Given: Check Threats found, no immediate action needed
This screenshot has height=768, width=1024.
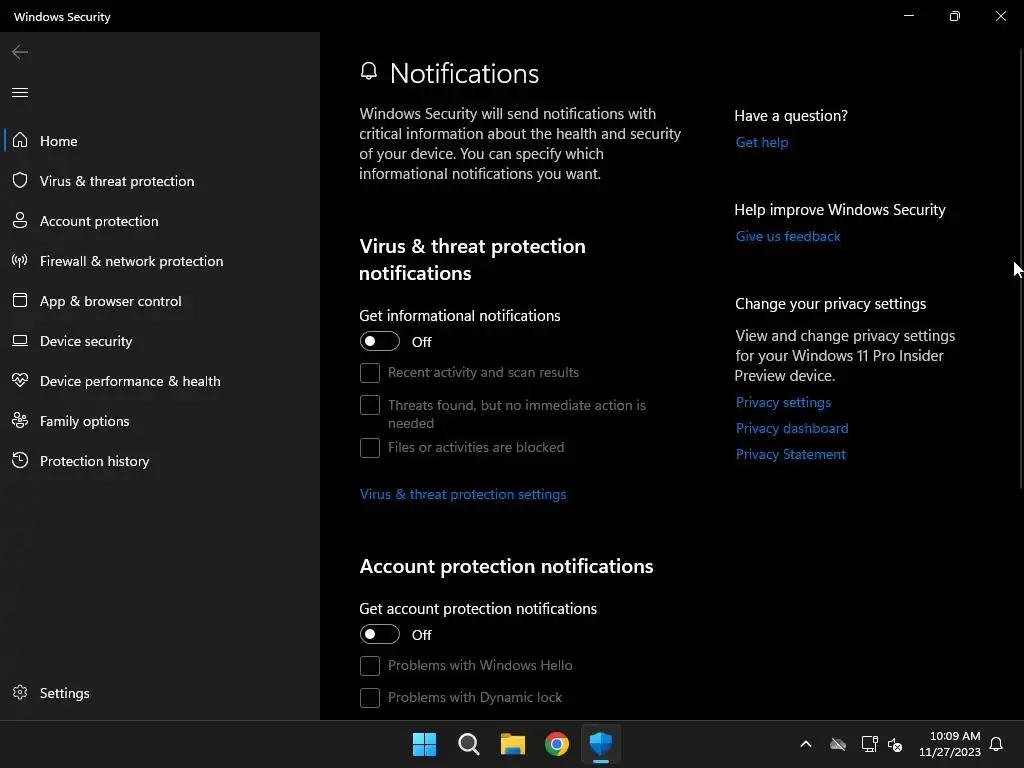Looking at the screenshot, I should point(370,405).
